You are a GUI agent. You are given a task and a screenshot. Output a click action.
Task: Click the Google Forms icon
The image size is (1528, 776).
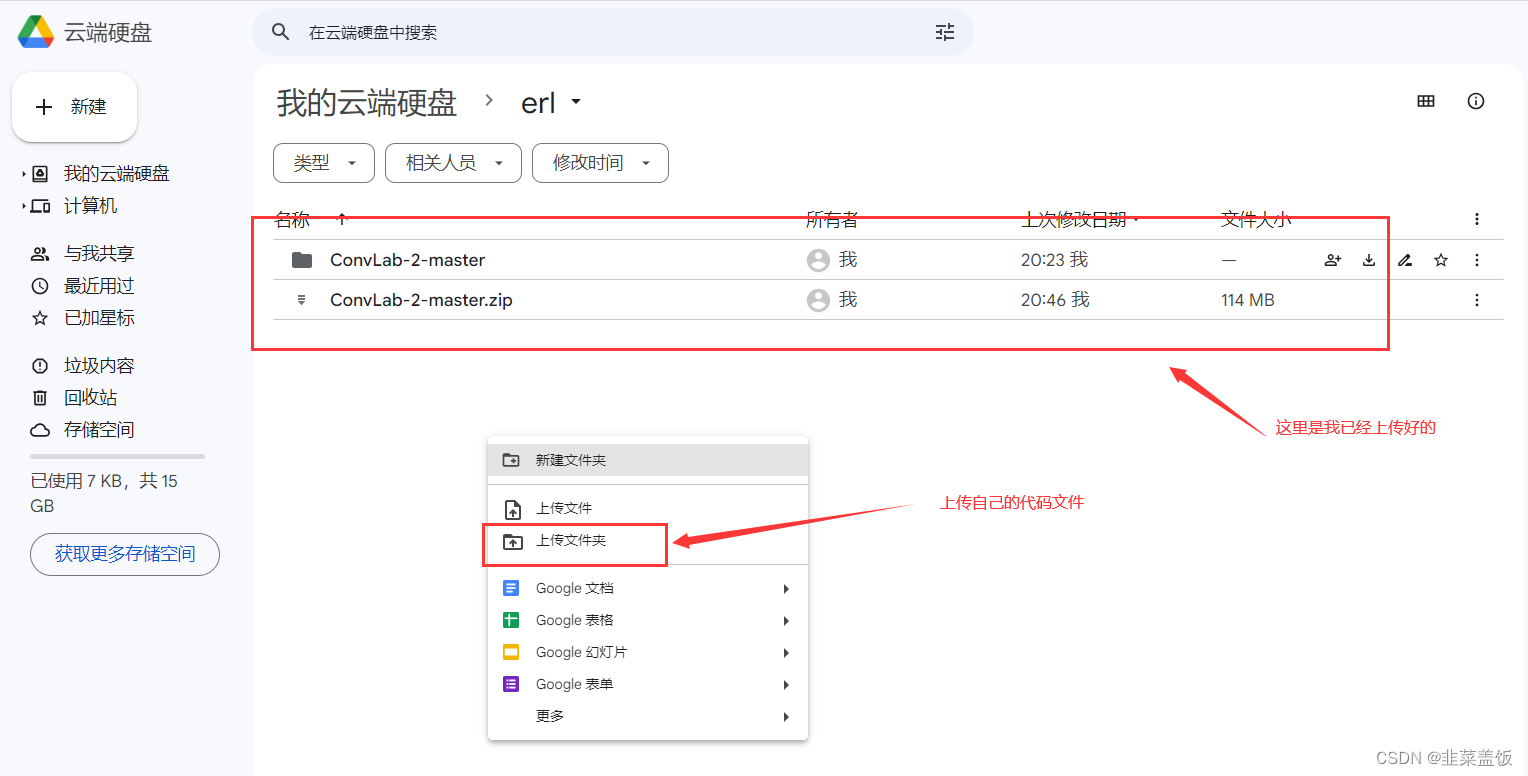tap(511, 684)
